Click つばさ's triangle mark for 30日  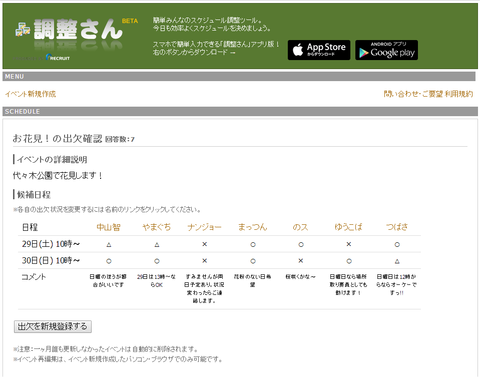[397, 261]
